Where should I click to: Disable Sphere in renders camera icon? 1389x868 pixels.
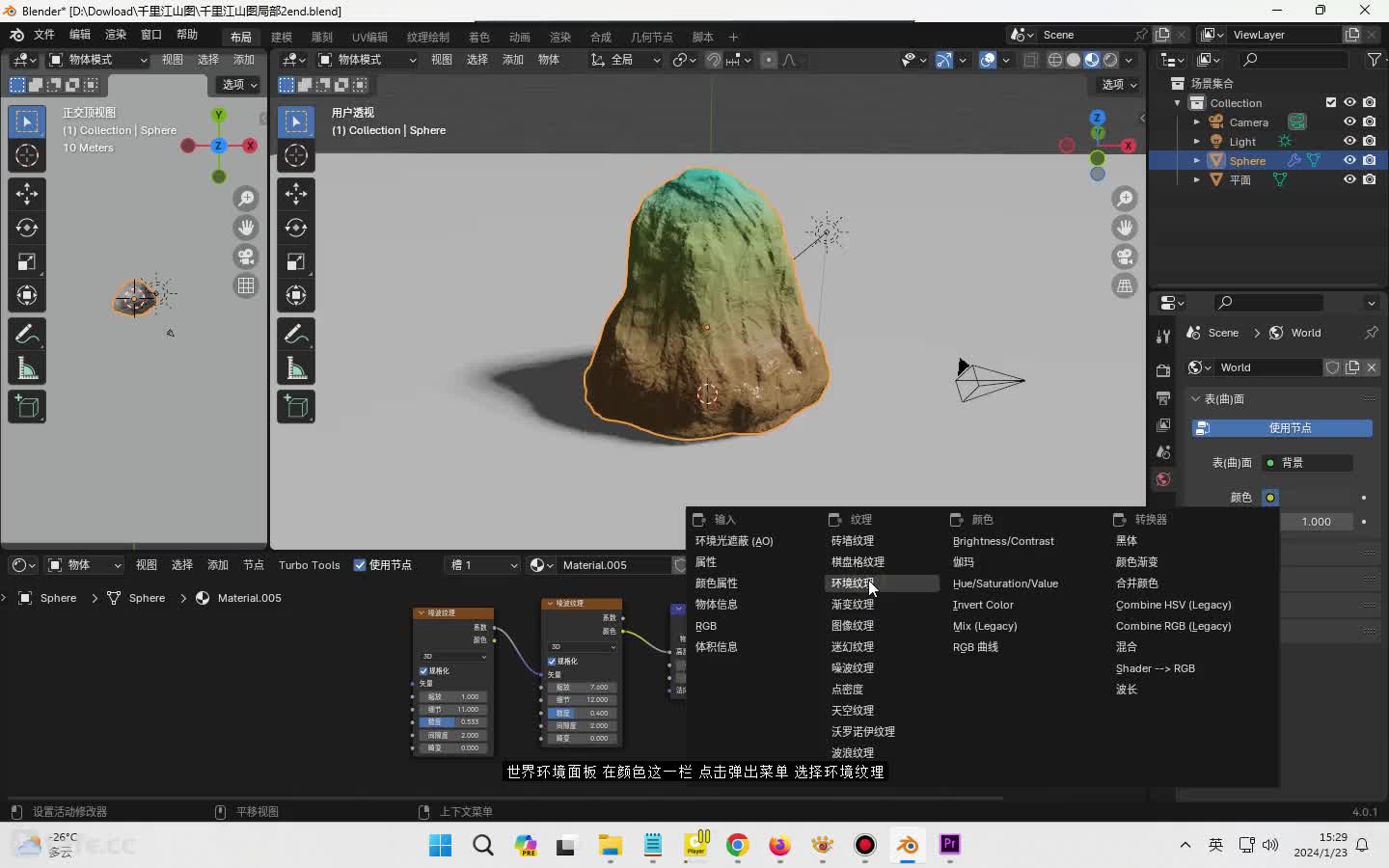1370,160
